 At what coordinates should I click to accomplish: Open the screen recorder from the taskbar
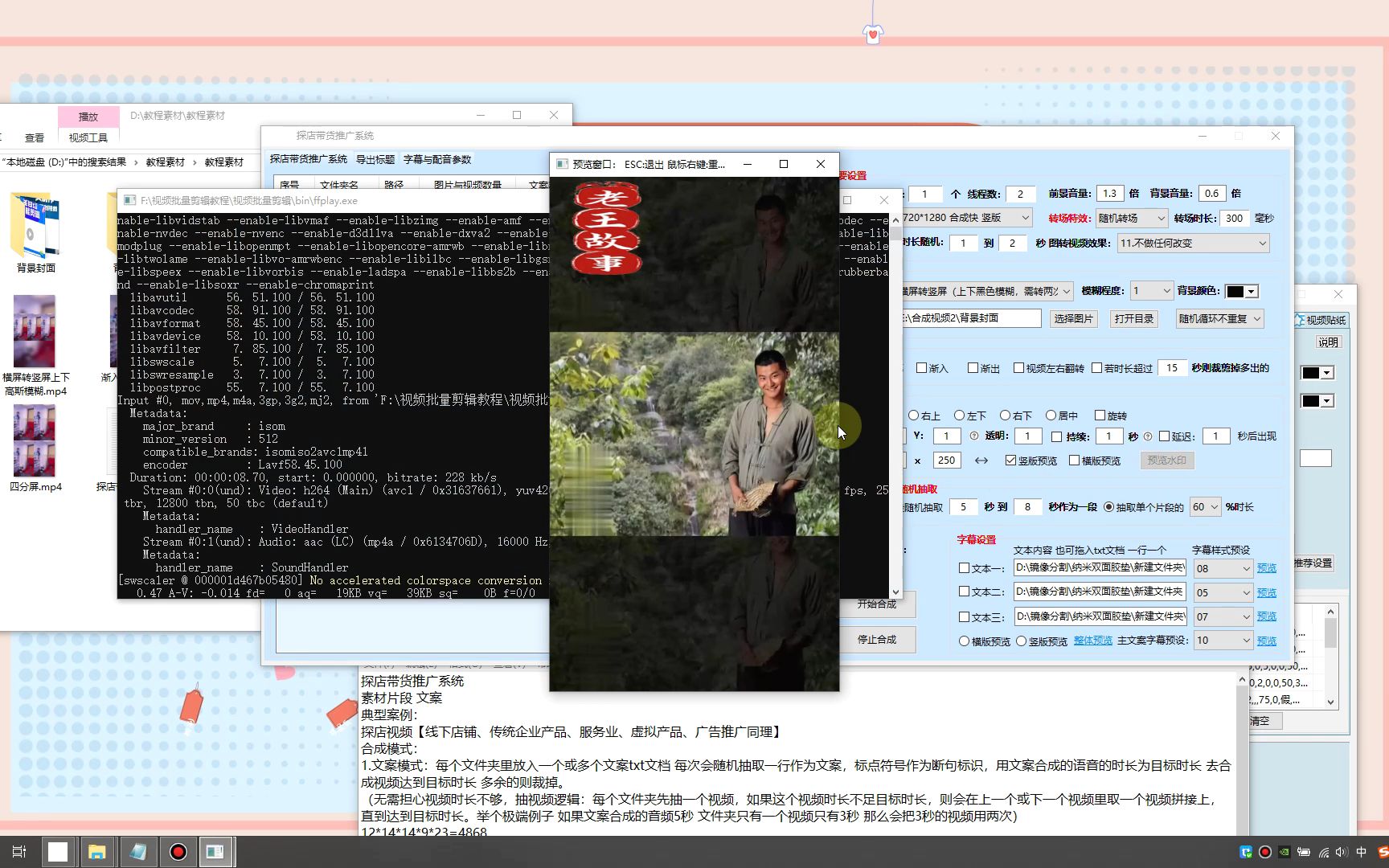[178, 852]
